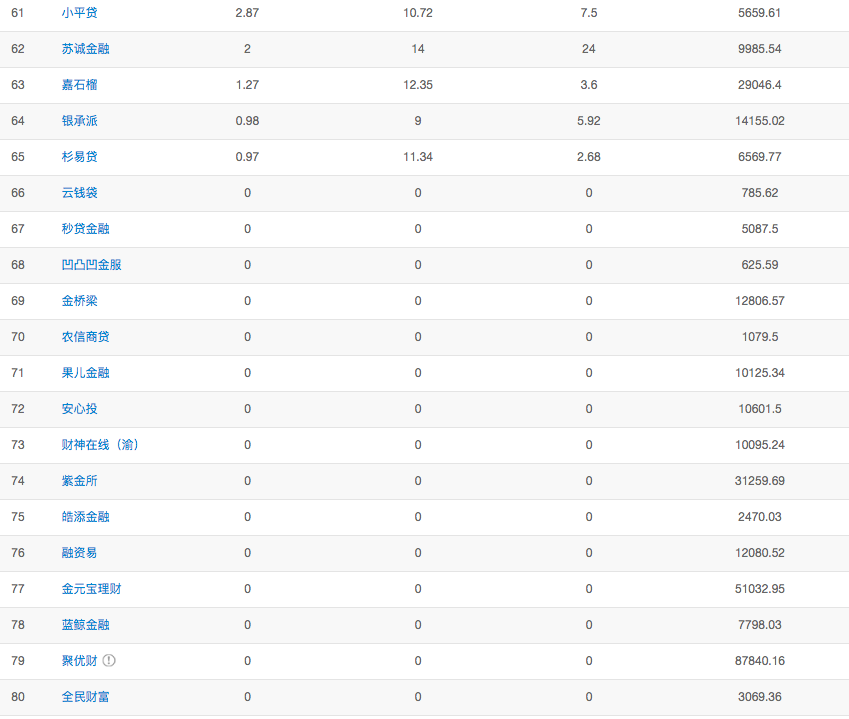
Task: Select the amount 10125.34
Action: [x=760, y=373]
